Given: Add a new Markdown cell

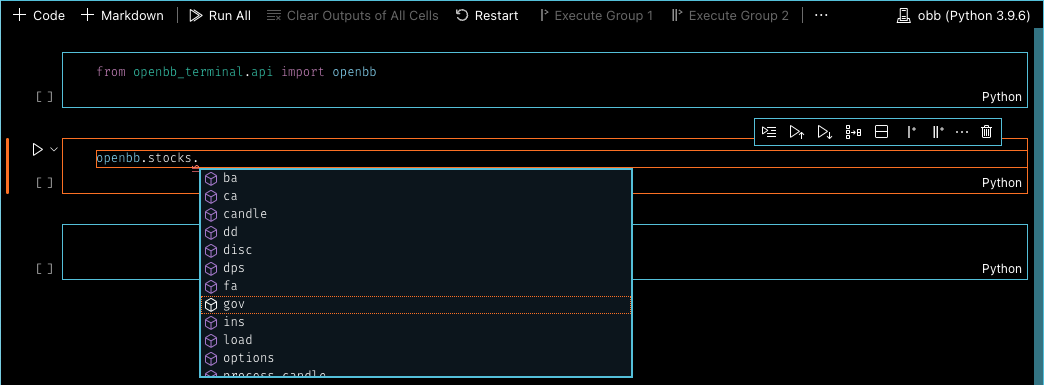Looking at the screenshot, I should click(x=122, y=15).
